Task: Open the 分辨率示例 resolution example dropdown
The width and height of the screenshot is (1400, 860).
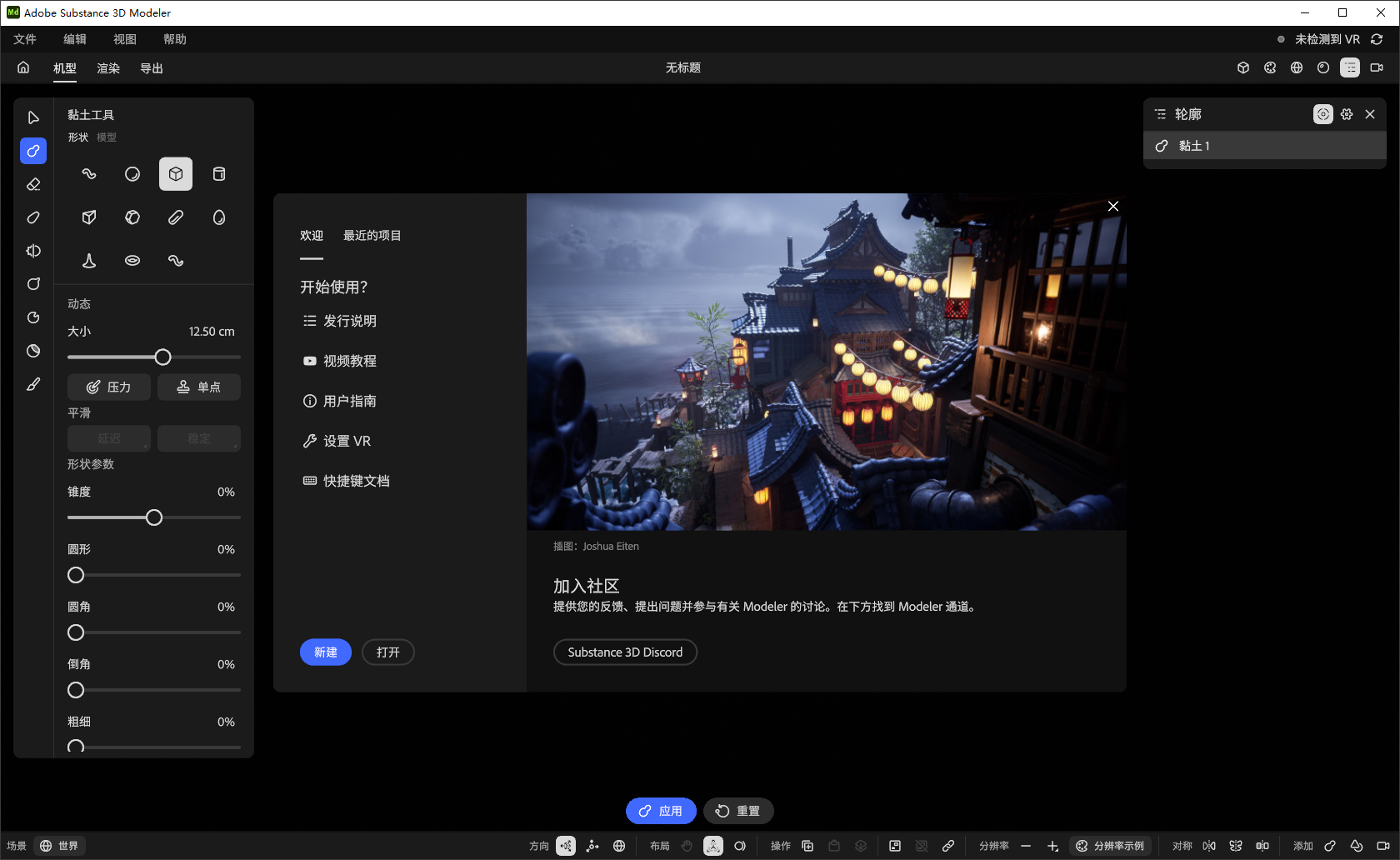Action: [x=1111, y=846]
